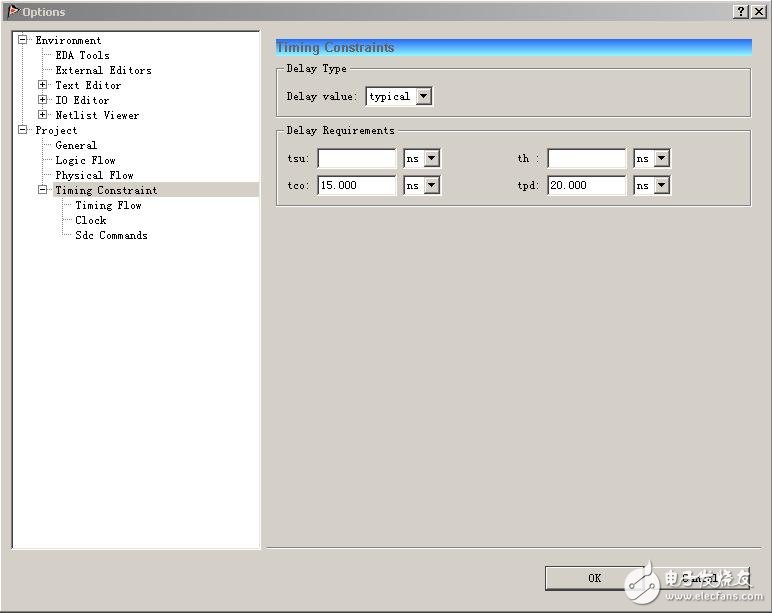Select External Editors in the tree
The width and height of the screenshot is (772, 613).
point(103,70)
